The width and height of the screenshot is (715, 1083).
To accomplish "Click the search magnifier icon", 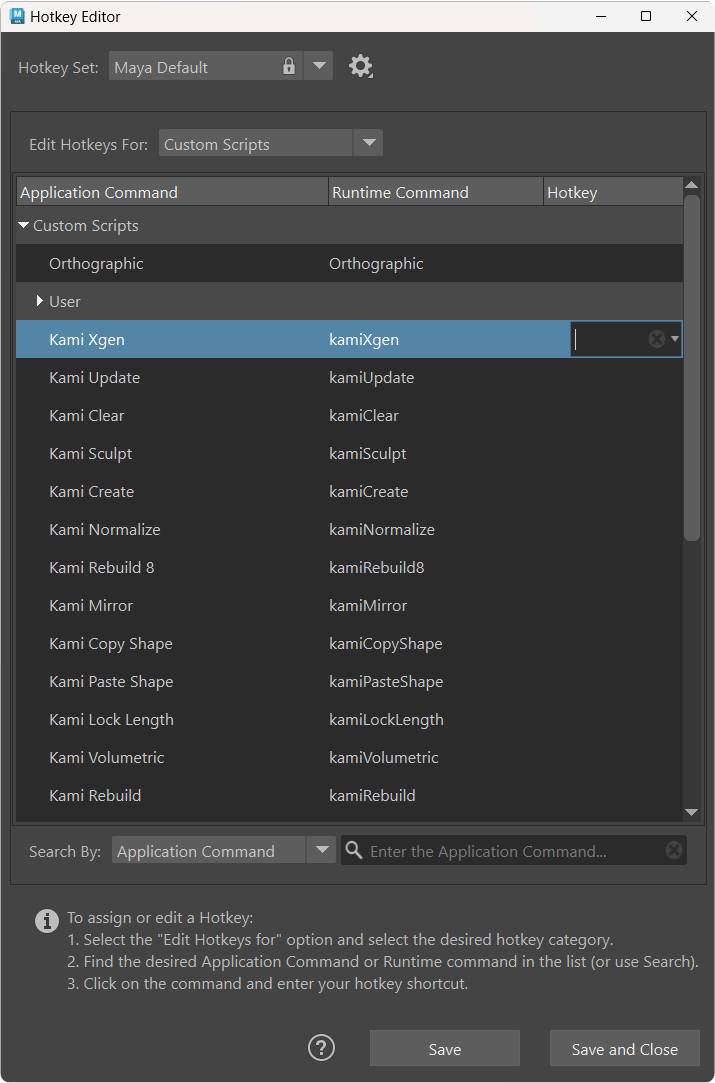I will coord(354,850).
